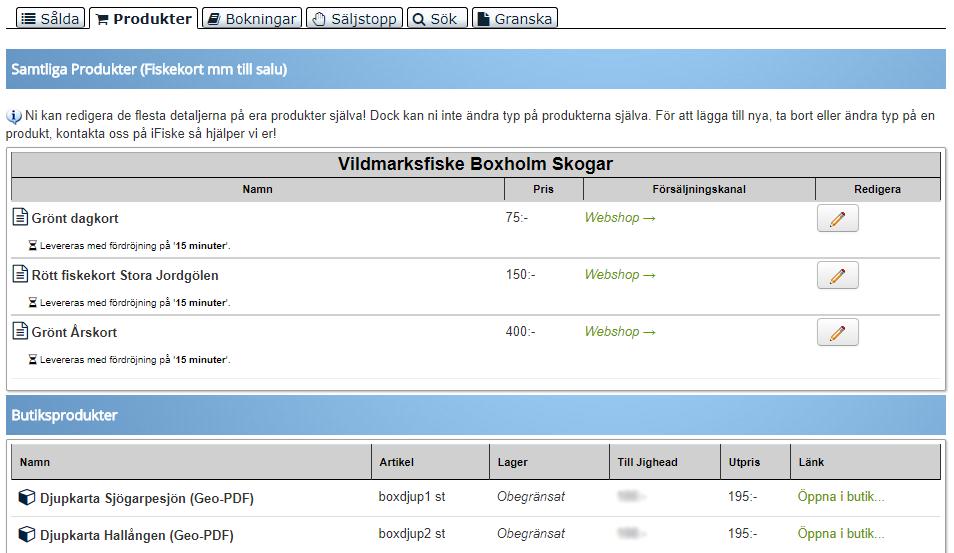Select product name Grönt dagkort

click(75, 218)
